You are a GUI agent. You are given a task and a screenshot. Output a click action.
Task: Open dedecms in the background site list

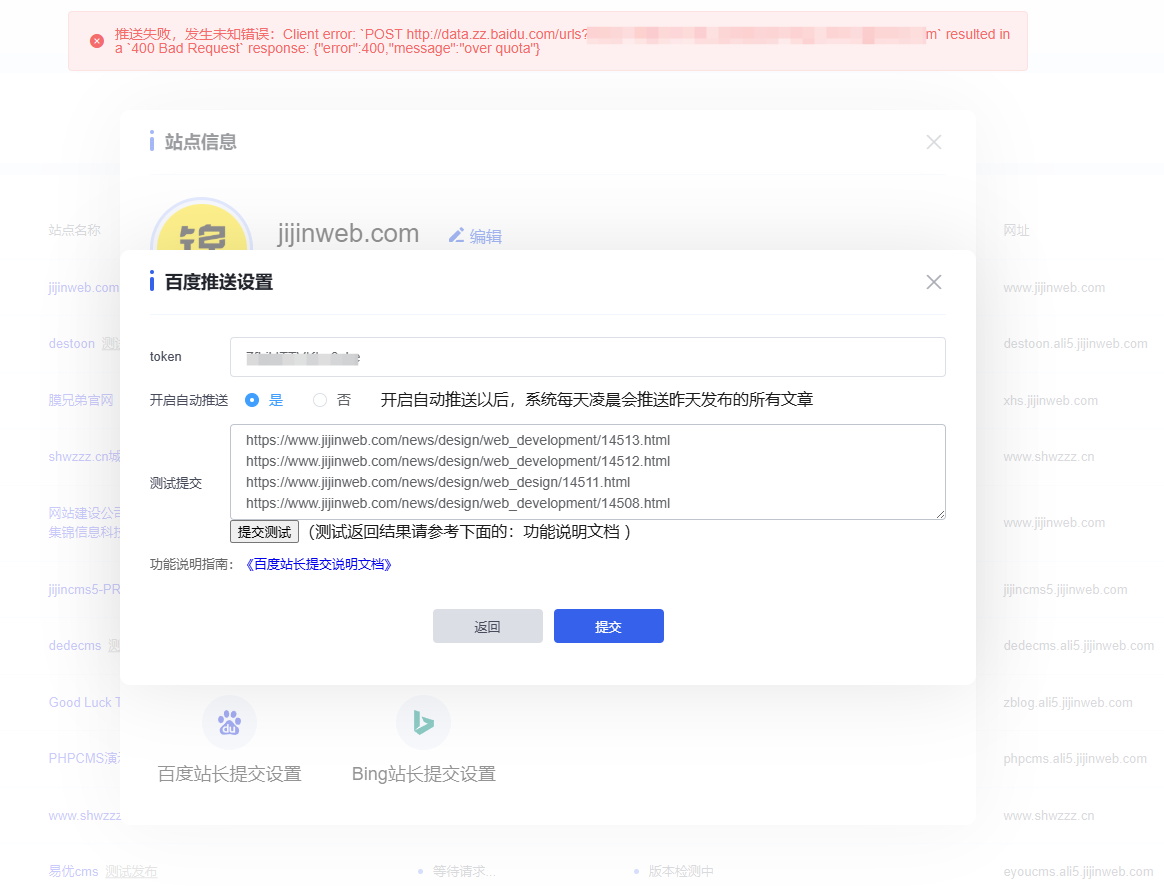pos(75,646)
